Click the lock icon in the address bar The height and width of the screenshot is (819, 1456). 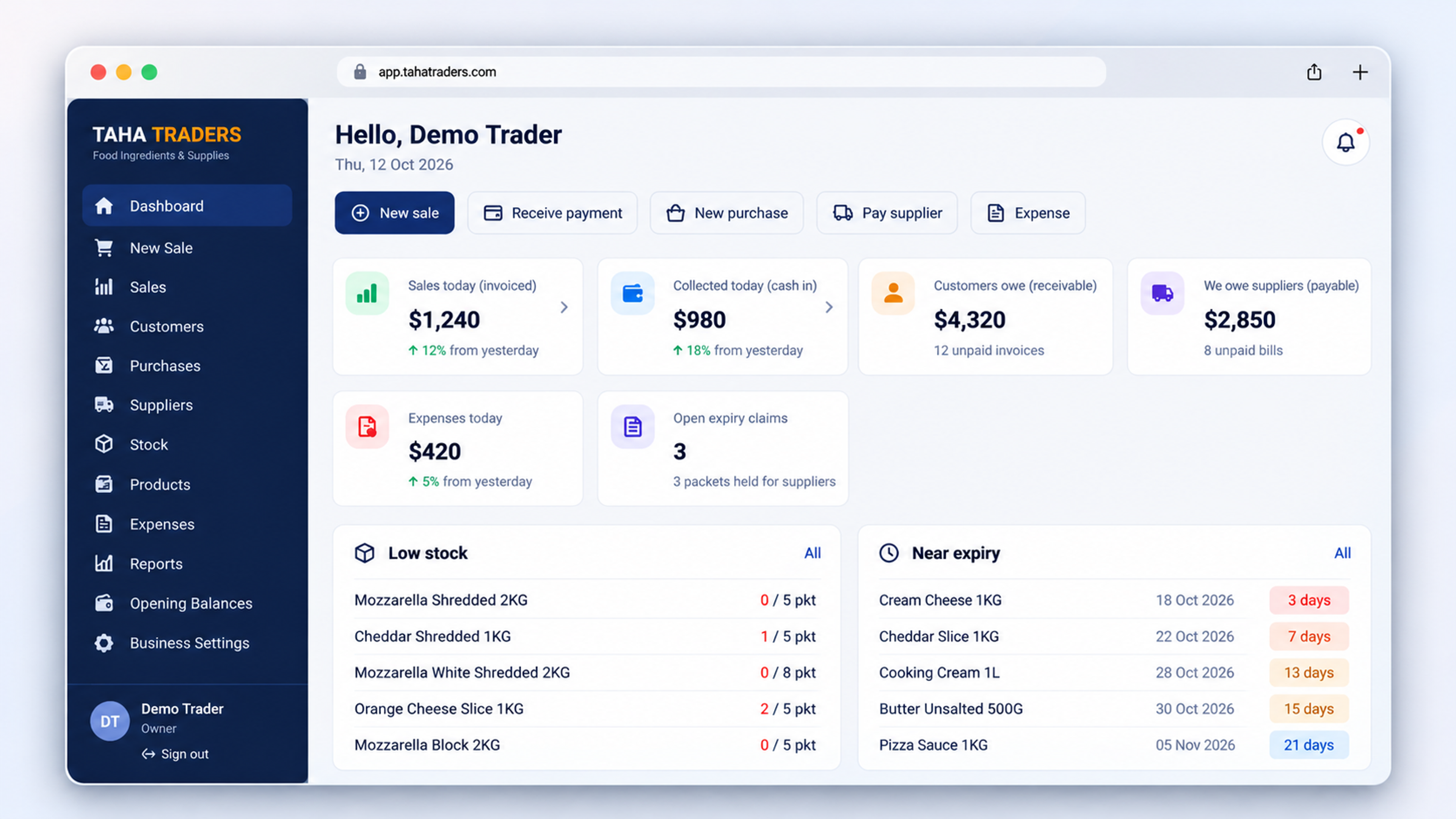(x=360, y=72)
